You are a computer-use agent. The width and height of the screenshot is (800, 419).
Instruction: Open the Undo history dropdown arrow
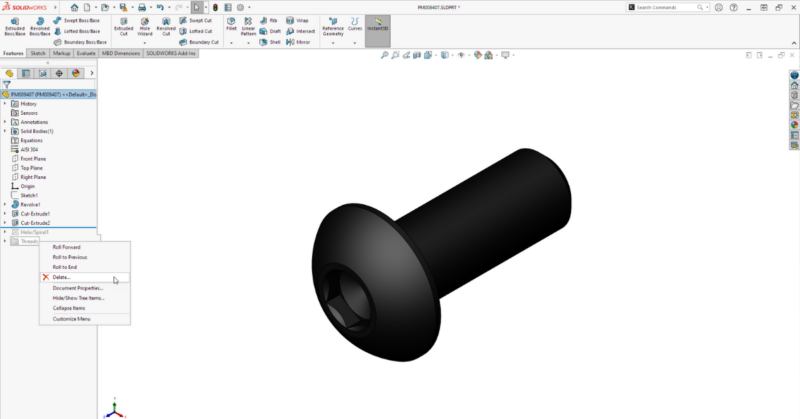(169, 8)
